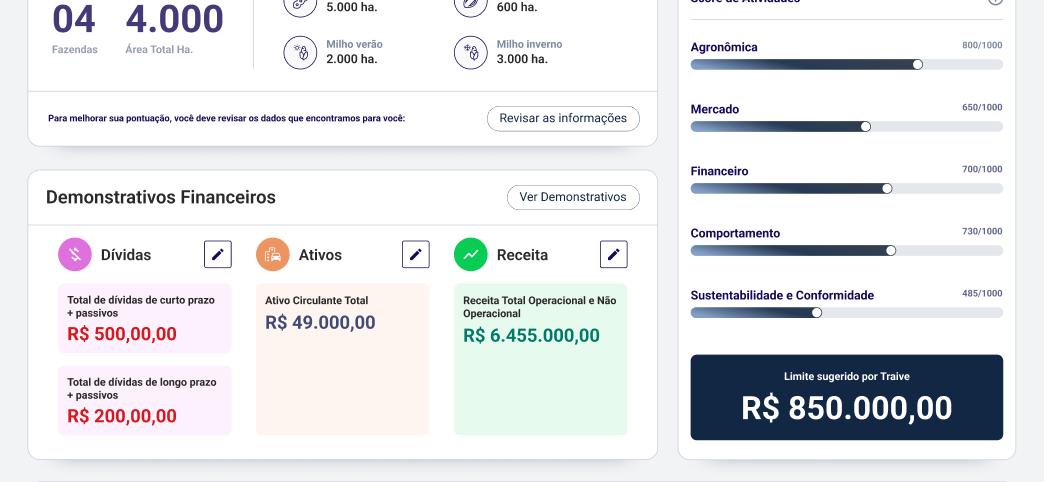Viewport: 1044px width, 482px height.
Task: Click the Milho verão crop icon
Action: [x=300, y=53]
